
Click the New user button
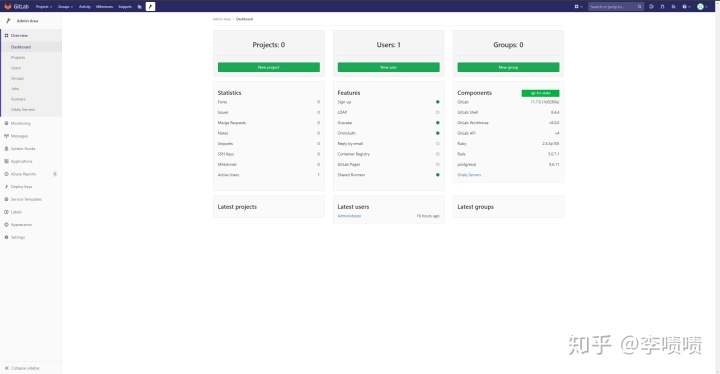pyautogui.click(x=388, y=67)
